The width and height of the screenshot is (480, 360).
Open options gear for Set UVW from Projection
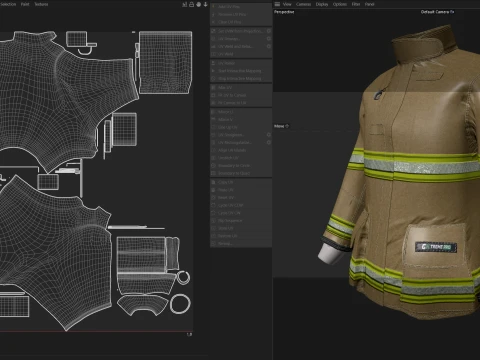(x=269, y=31)
